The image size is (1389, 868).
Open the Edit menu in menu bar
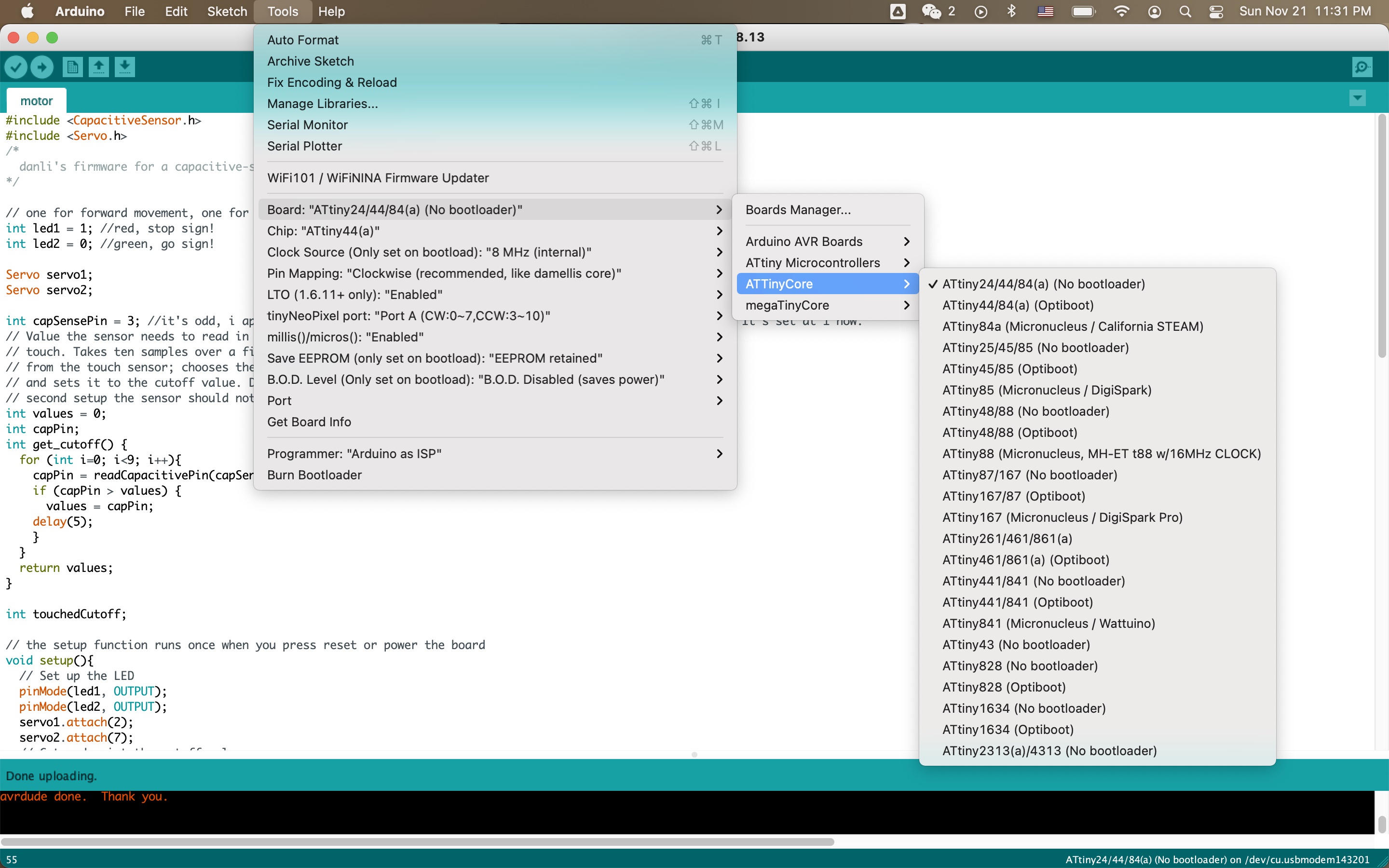[x=176, y=12]
